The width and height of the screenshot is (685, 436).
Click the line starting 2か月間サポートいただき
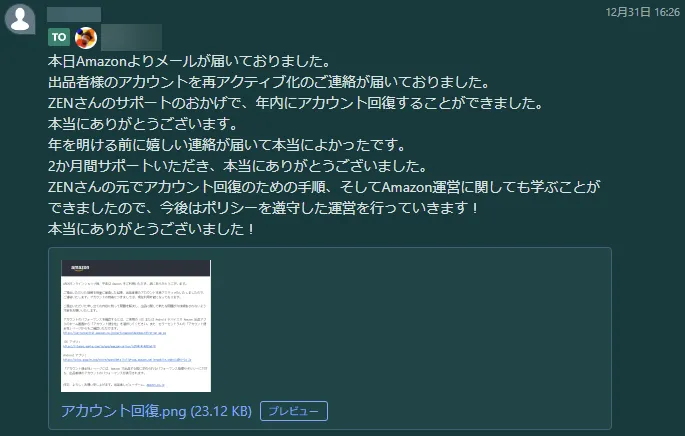coord(238,166)
